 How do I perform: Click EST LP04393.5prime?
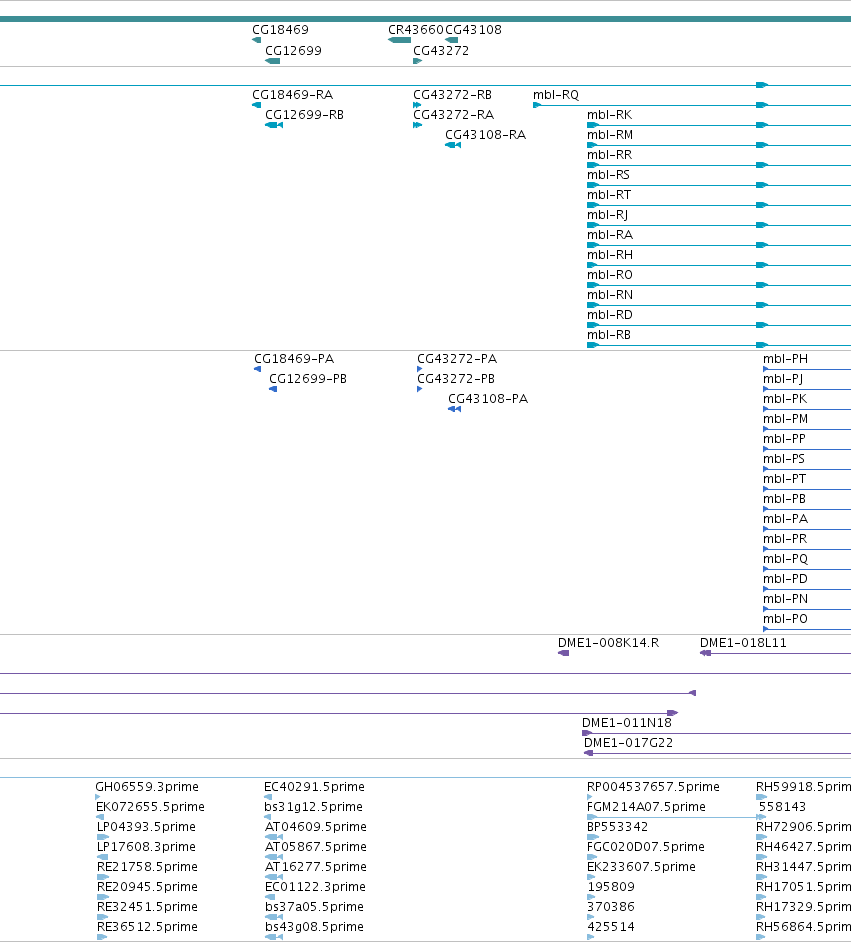point(147,827)
